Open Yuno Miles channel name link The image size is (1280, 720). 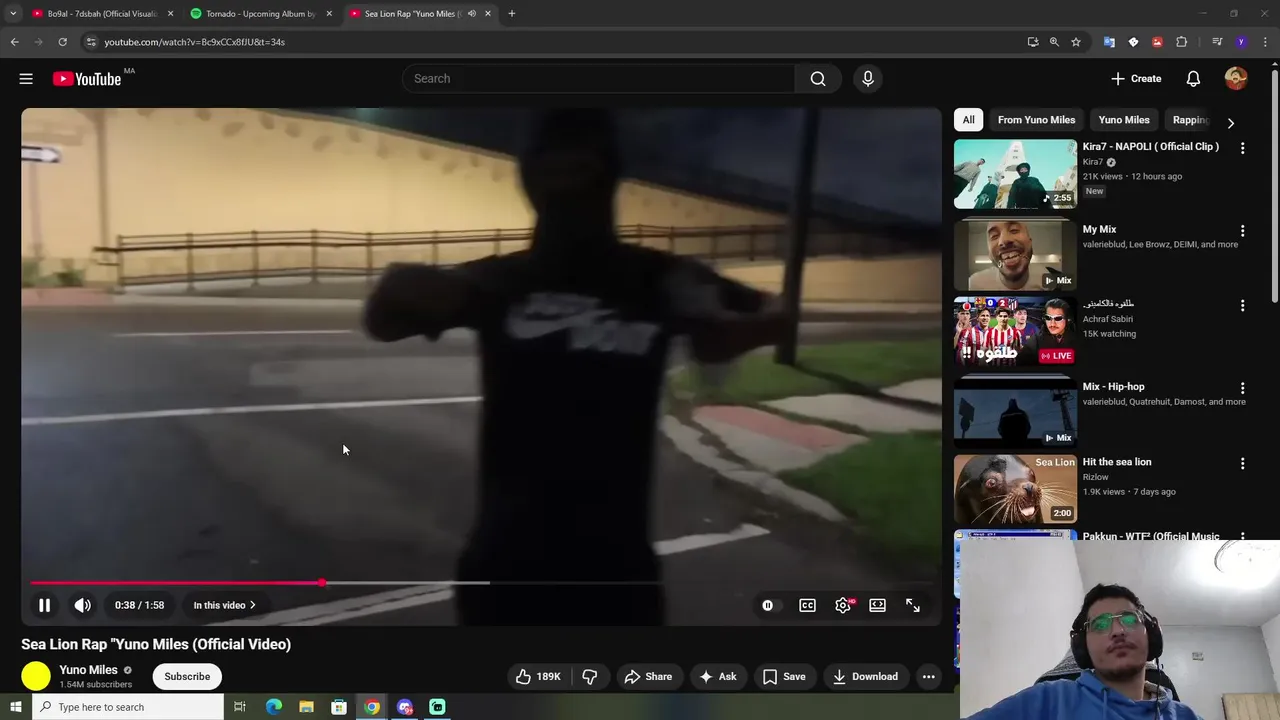click(x=88, y=670)
